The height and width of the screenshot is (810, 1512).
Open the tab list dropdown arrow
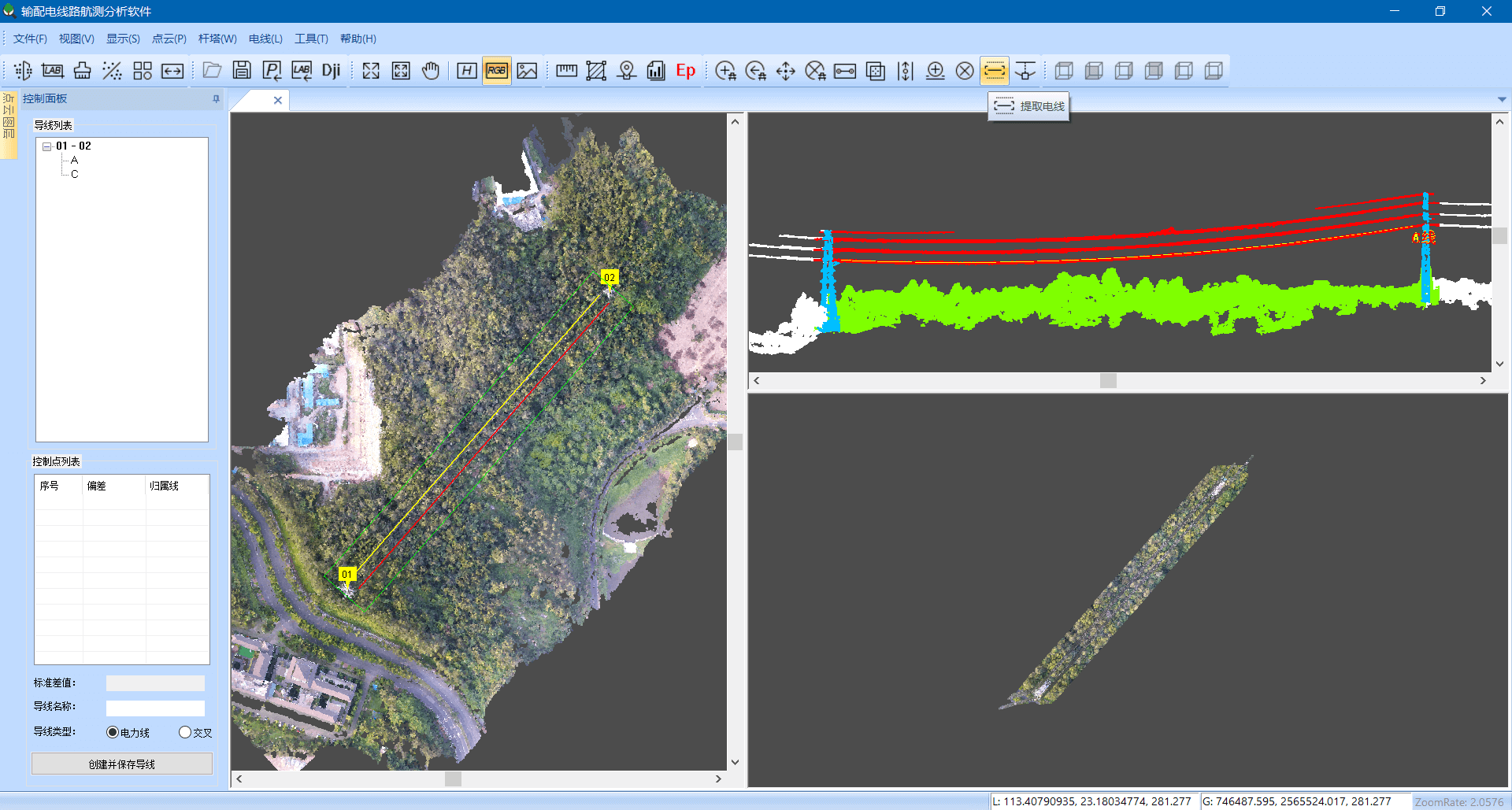pyautogui.click(x=1501, y=100)
